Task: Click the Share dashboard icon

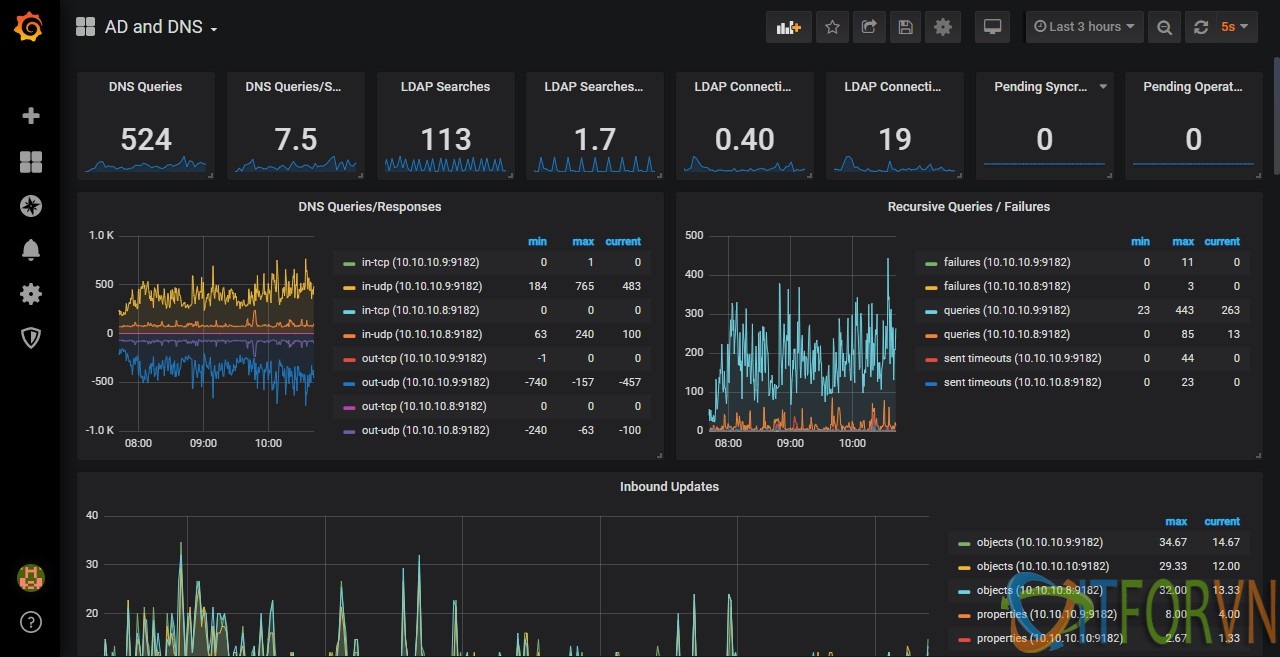Action: coord(869,27)
